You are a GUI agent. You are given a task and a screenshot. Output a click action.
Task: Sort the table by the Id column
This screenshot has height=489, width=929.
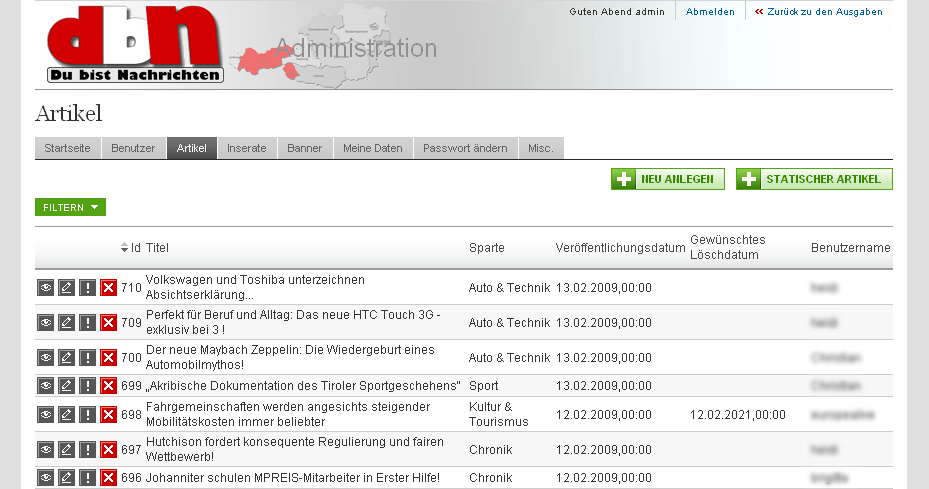tap(131, 248)
